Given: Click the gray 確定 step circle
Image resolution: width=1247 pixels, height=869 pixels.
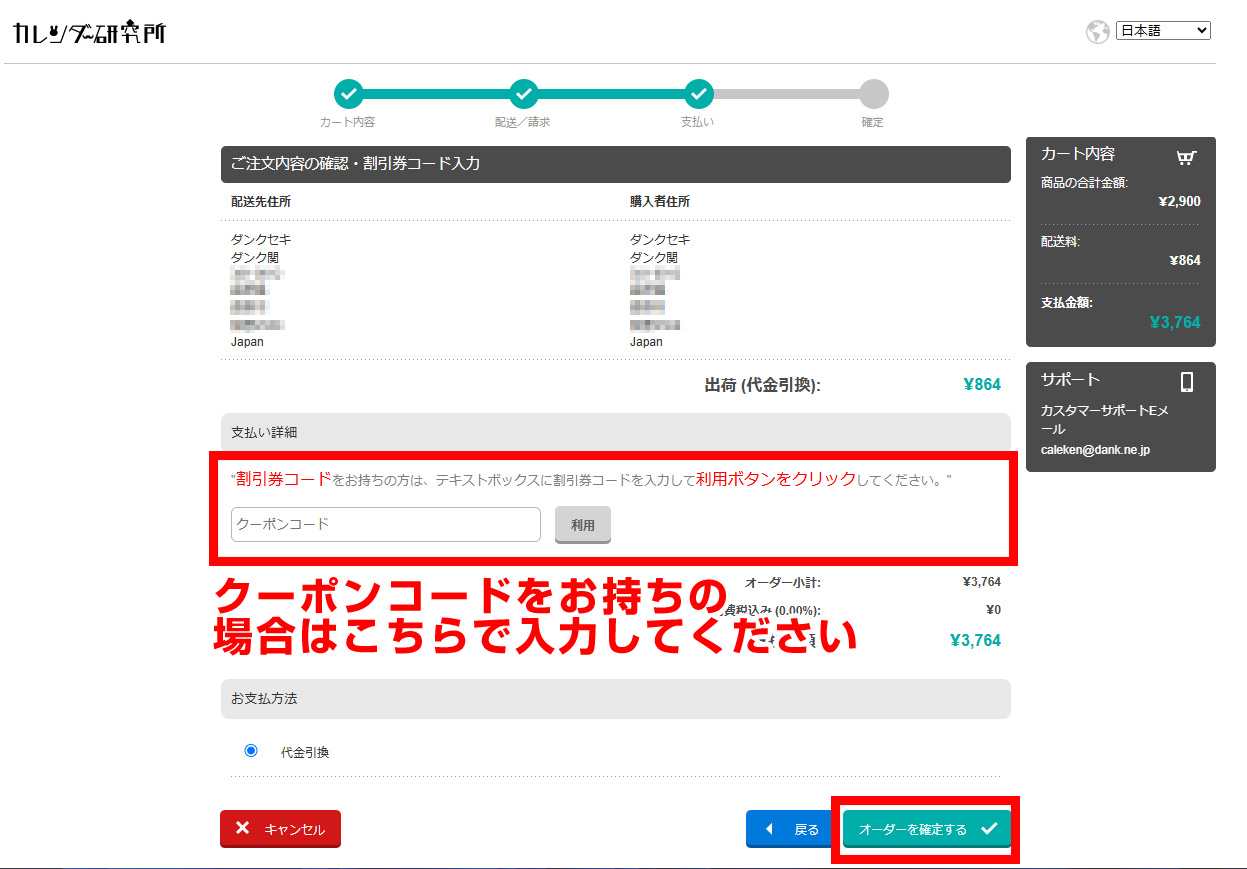Looking at the screenshot, I should (873, 94).
